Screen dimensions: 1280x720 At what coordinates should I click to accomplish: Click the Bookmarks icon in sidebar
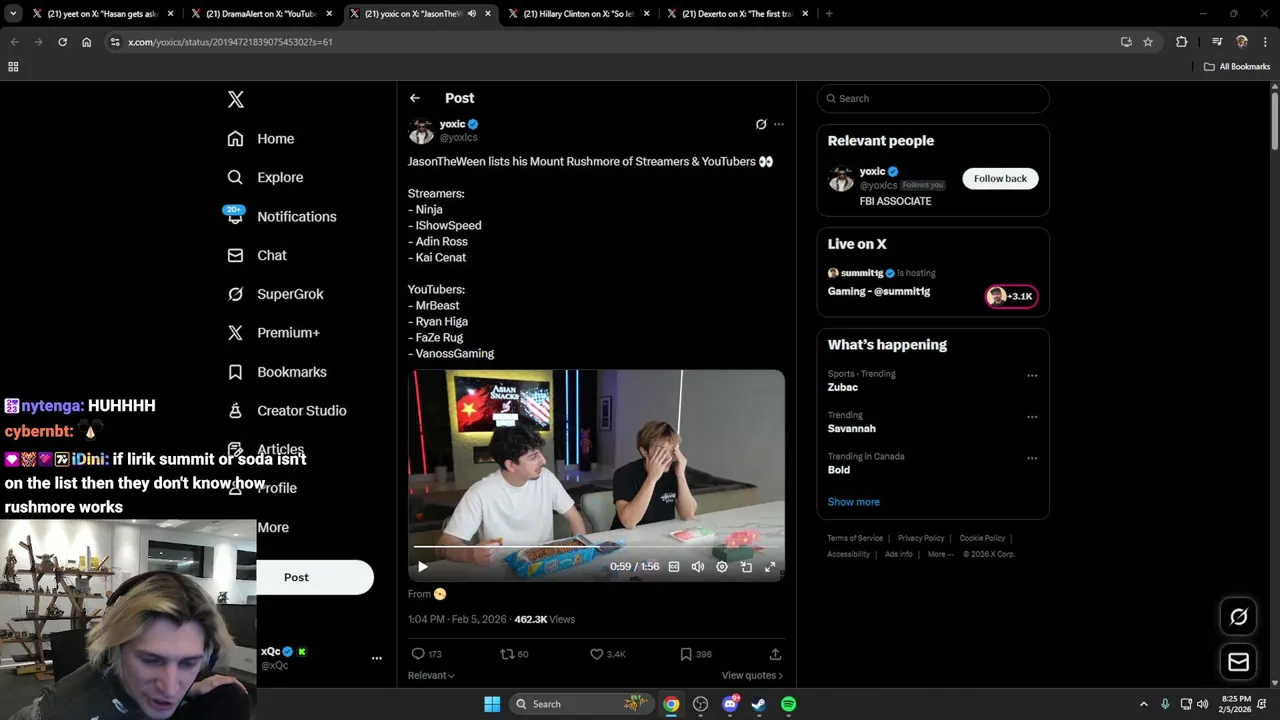tap(235, 372)
